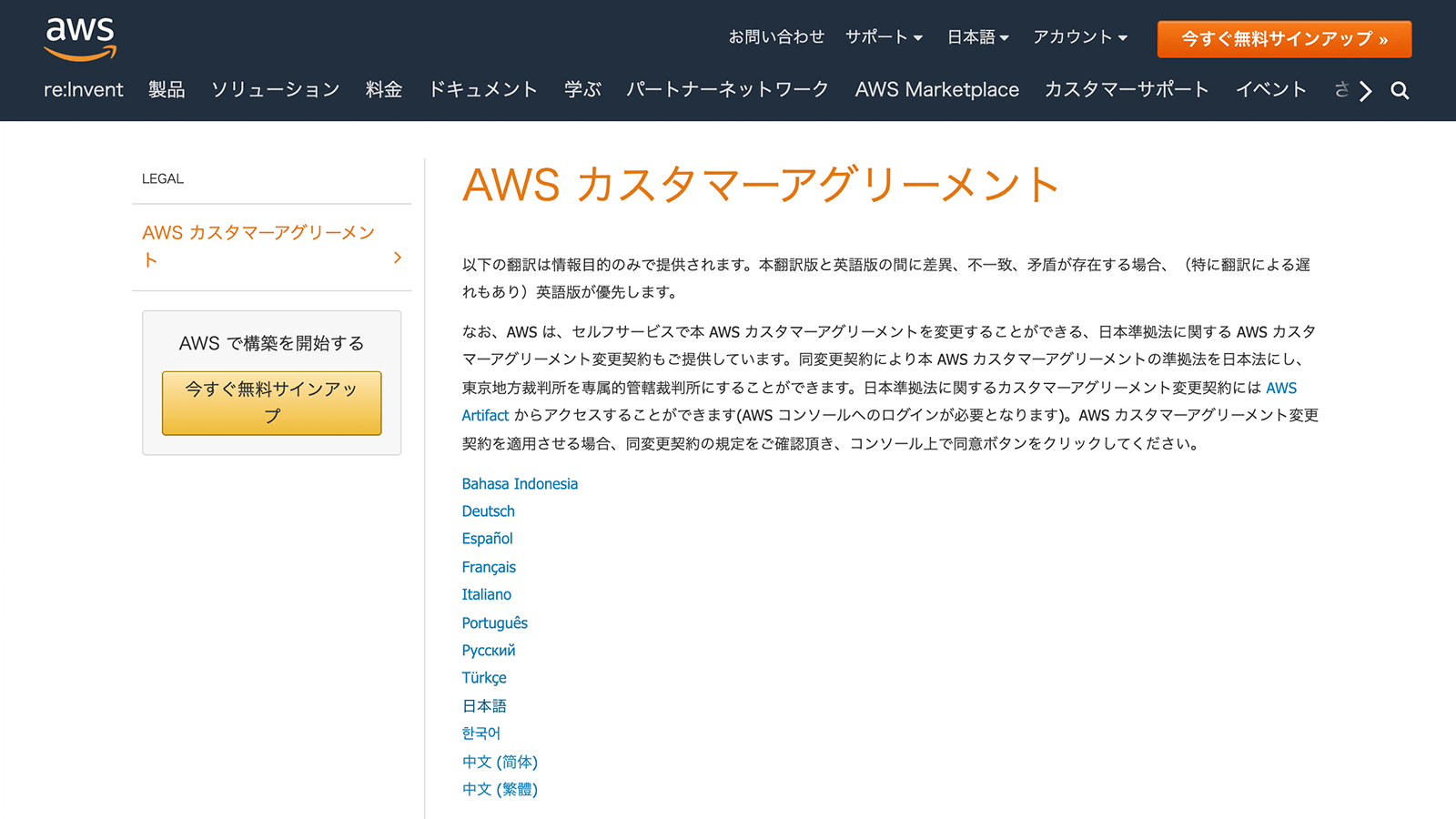Viewport: 1456px width, 819px height.
Task: Open the Русский translation link
Action: point(488,651)
